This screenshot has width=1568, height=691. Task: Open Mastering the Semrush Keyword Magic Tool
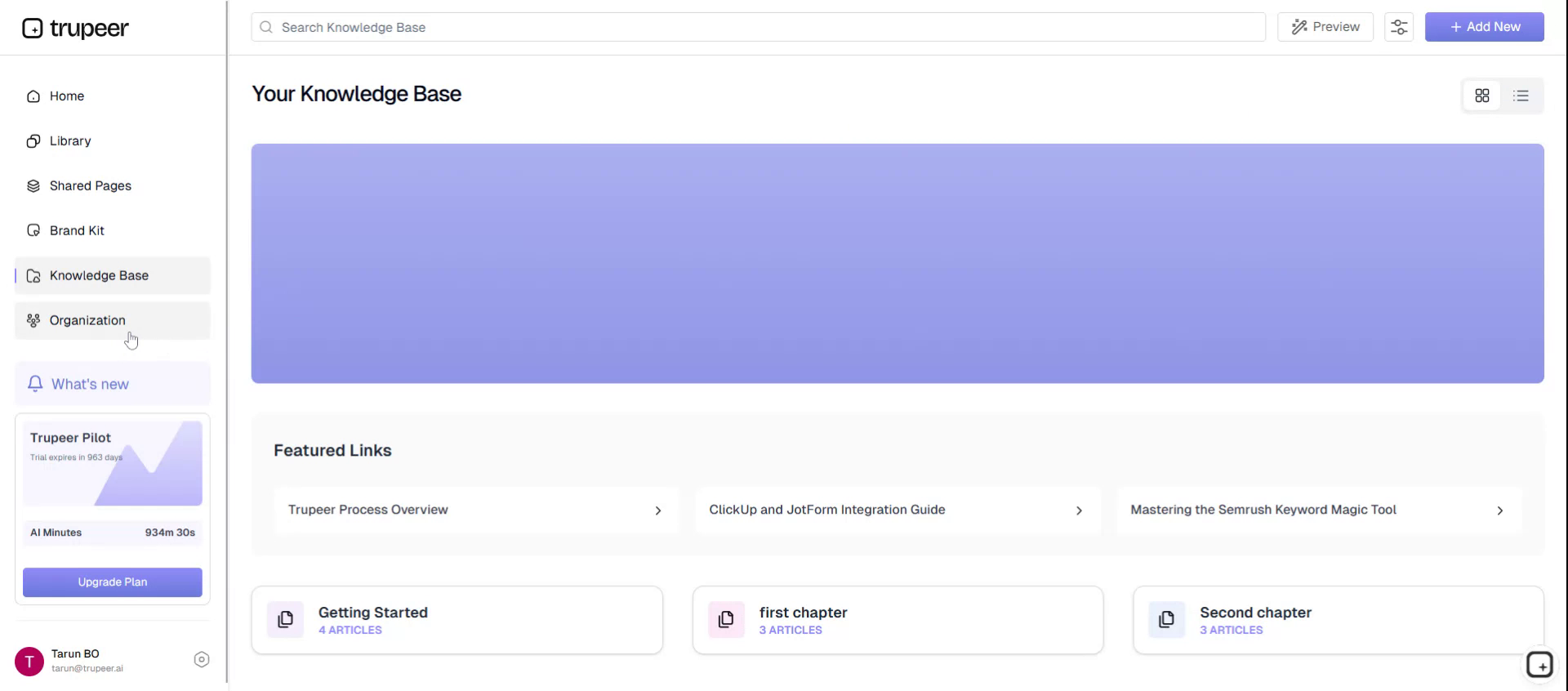(1320, 510)
